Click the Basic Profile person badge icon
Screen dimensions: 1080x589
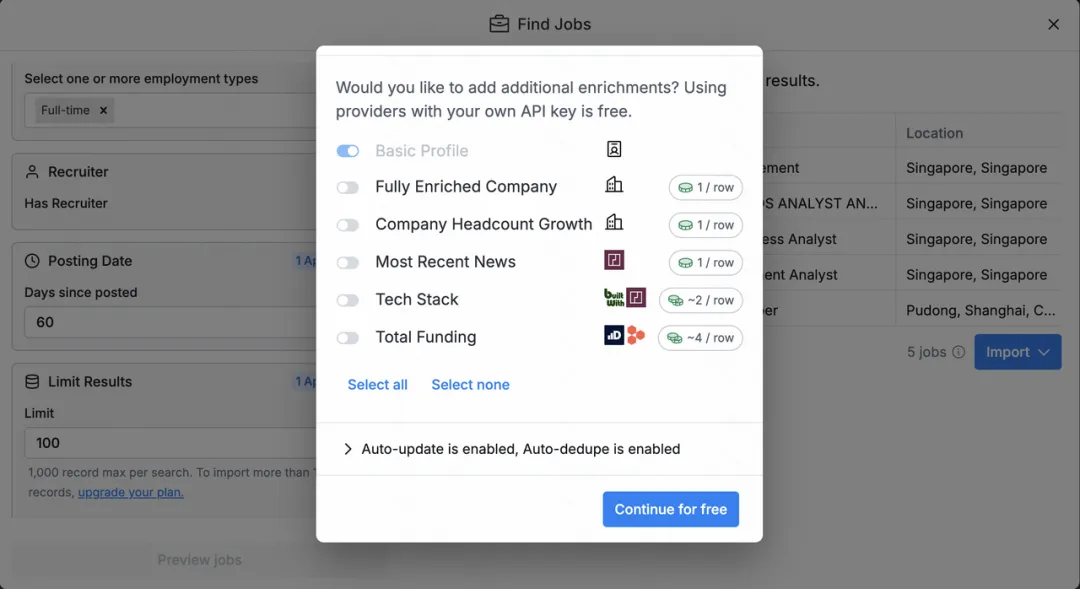click(x=614, y=149)
